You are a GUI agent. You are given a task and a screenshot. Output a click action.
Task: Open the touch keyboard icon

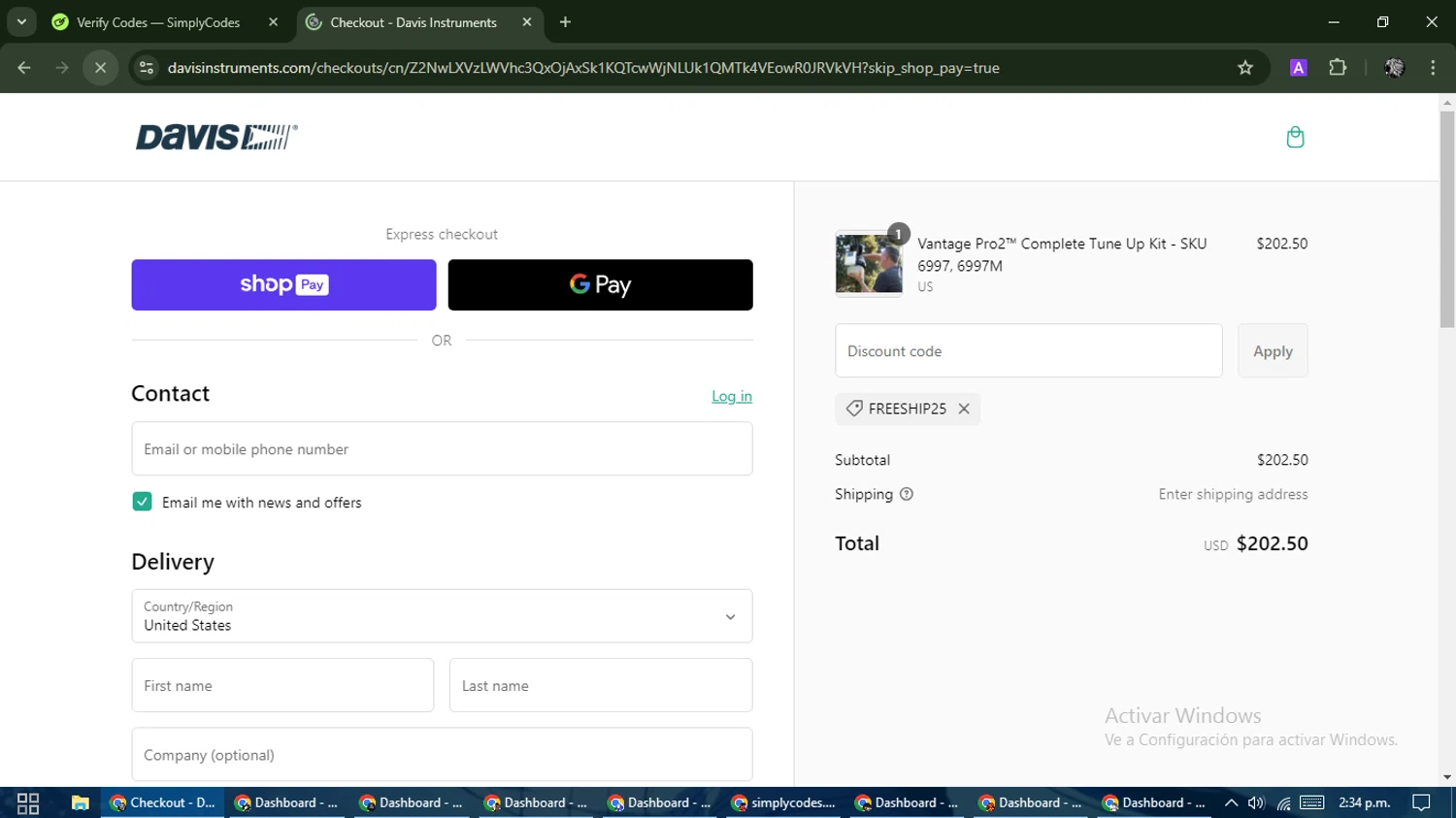click(1312, 802)
